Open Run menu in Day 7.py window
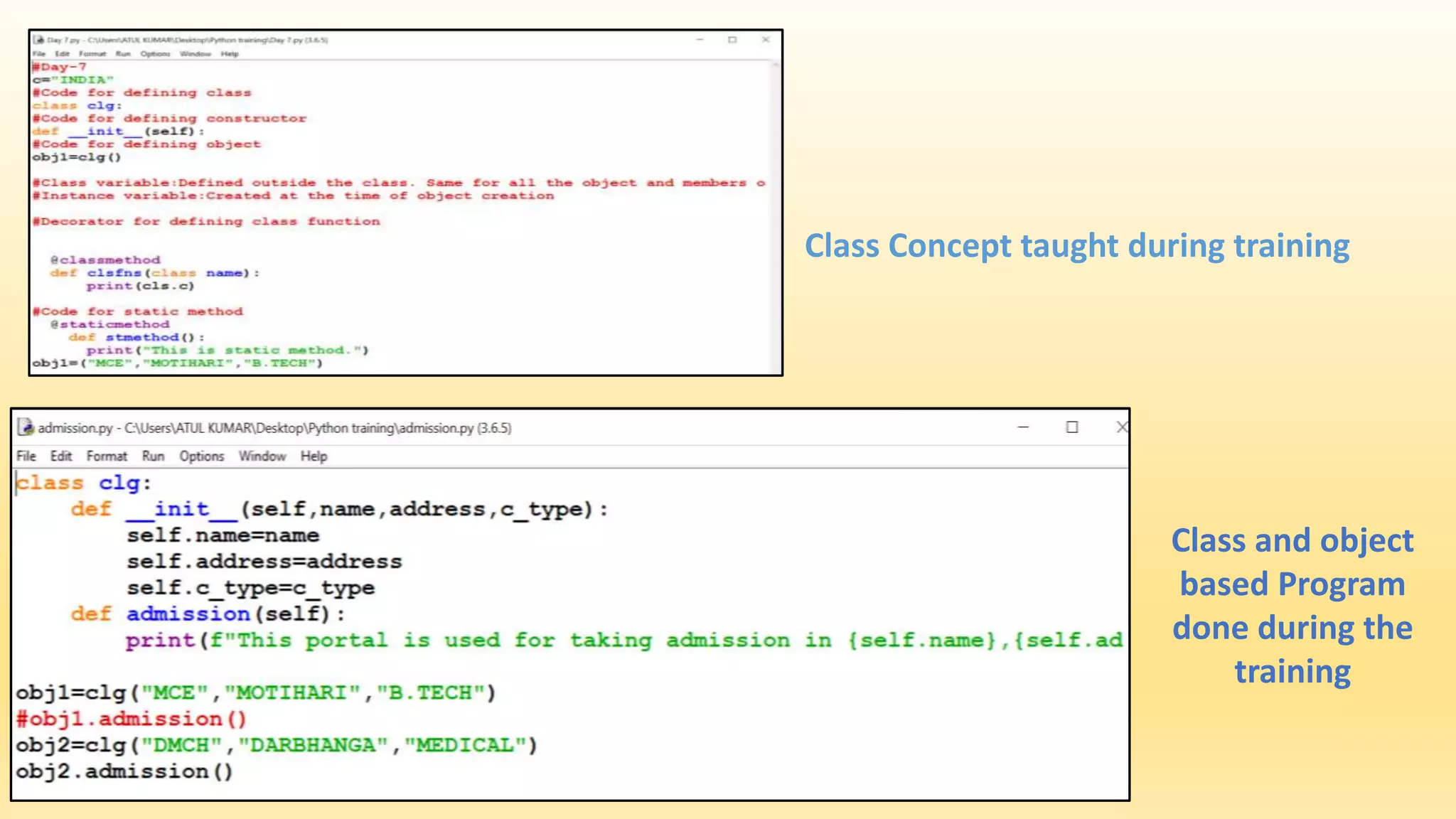 (x=123, y=54)
